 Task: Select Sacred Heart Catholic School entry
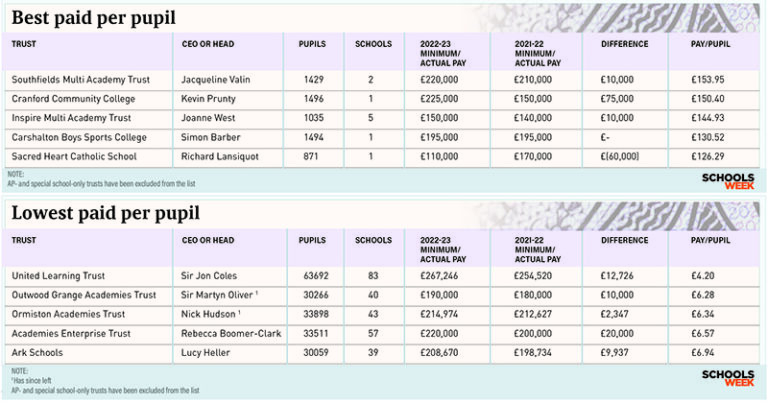pos(73,156)
